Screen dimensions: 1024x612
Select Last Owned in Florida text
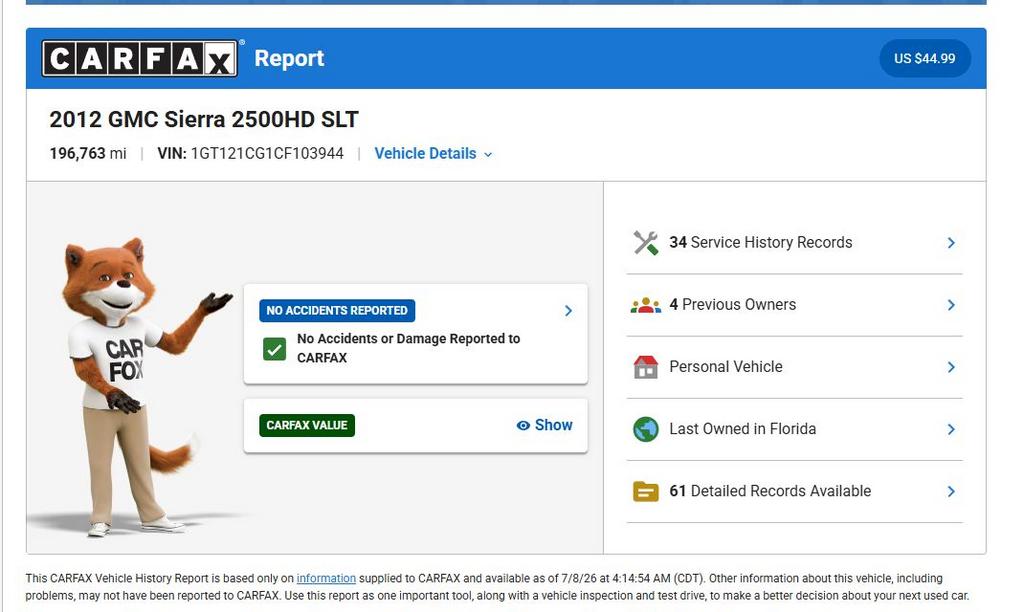pyautogui.click(x=743, y=429)
